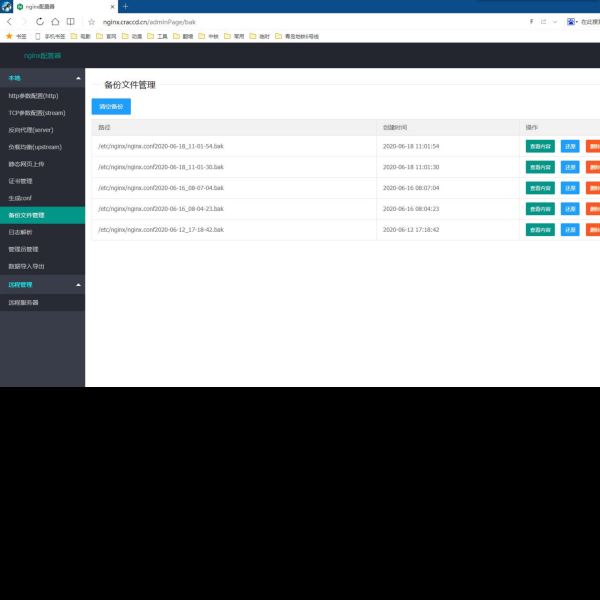Collapse the 本地 sidebar group arrow

[78, 78]
